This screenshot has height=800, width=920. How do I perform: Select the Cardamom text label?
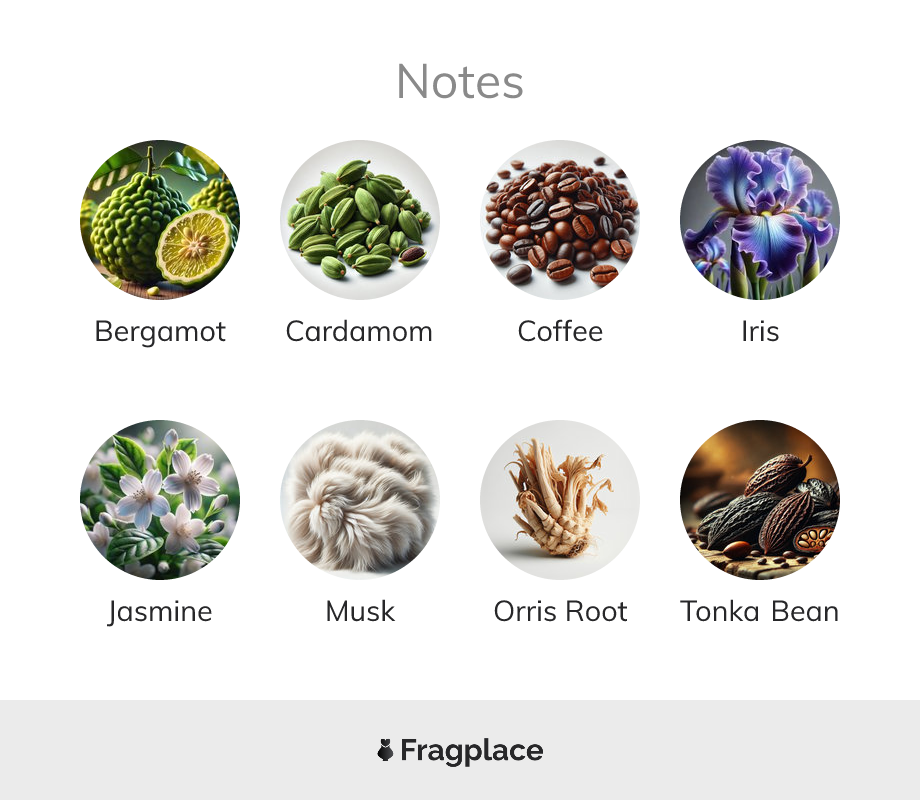point(359,332)
